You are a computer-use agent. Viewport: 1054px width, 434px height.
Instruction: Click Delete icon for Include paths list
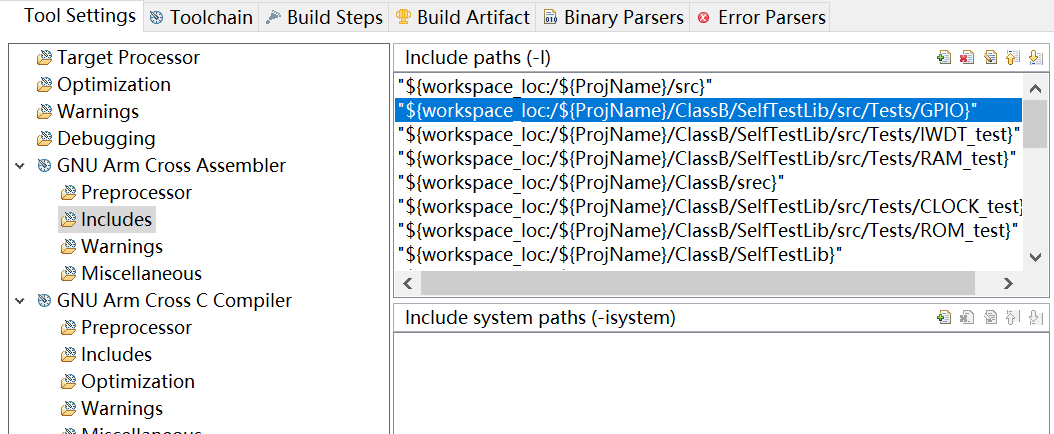click(x=967, y=58)
